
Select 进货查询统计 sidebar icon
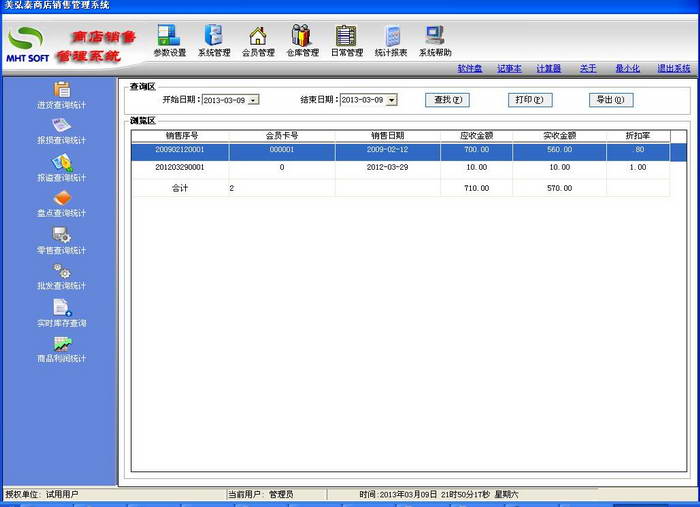62,90
